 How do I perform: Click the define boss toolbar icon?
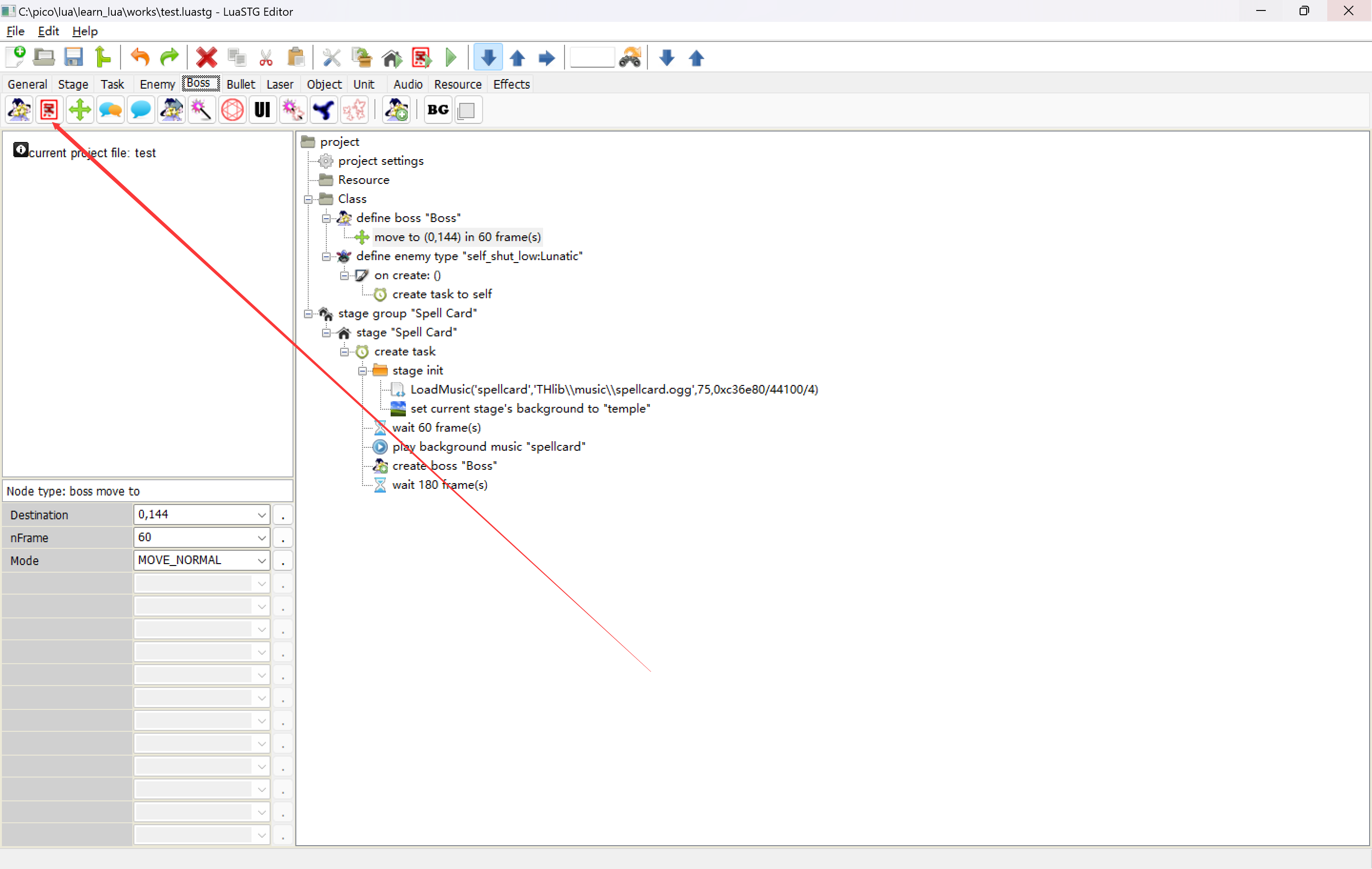(19, 110)
